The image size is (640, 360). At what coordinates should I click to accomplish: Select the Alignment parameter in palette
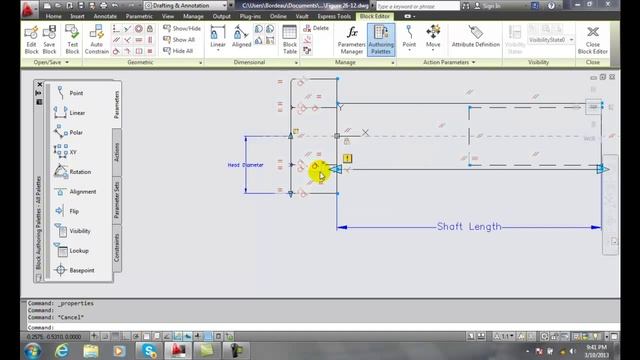[x=75, y=191]
